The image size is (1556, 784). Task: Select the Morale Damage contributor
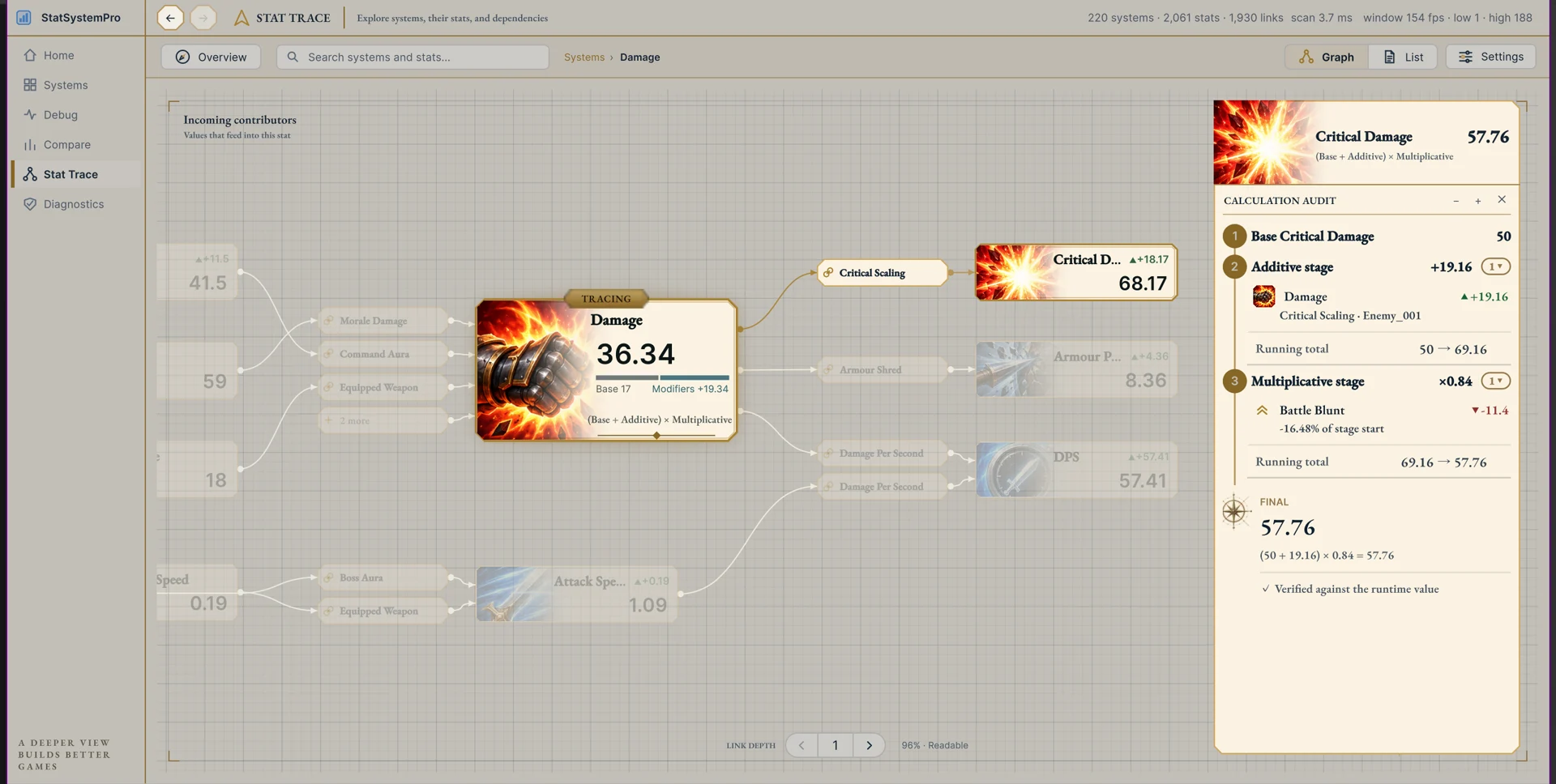click(383, 322)
